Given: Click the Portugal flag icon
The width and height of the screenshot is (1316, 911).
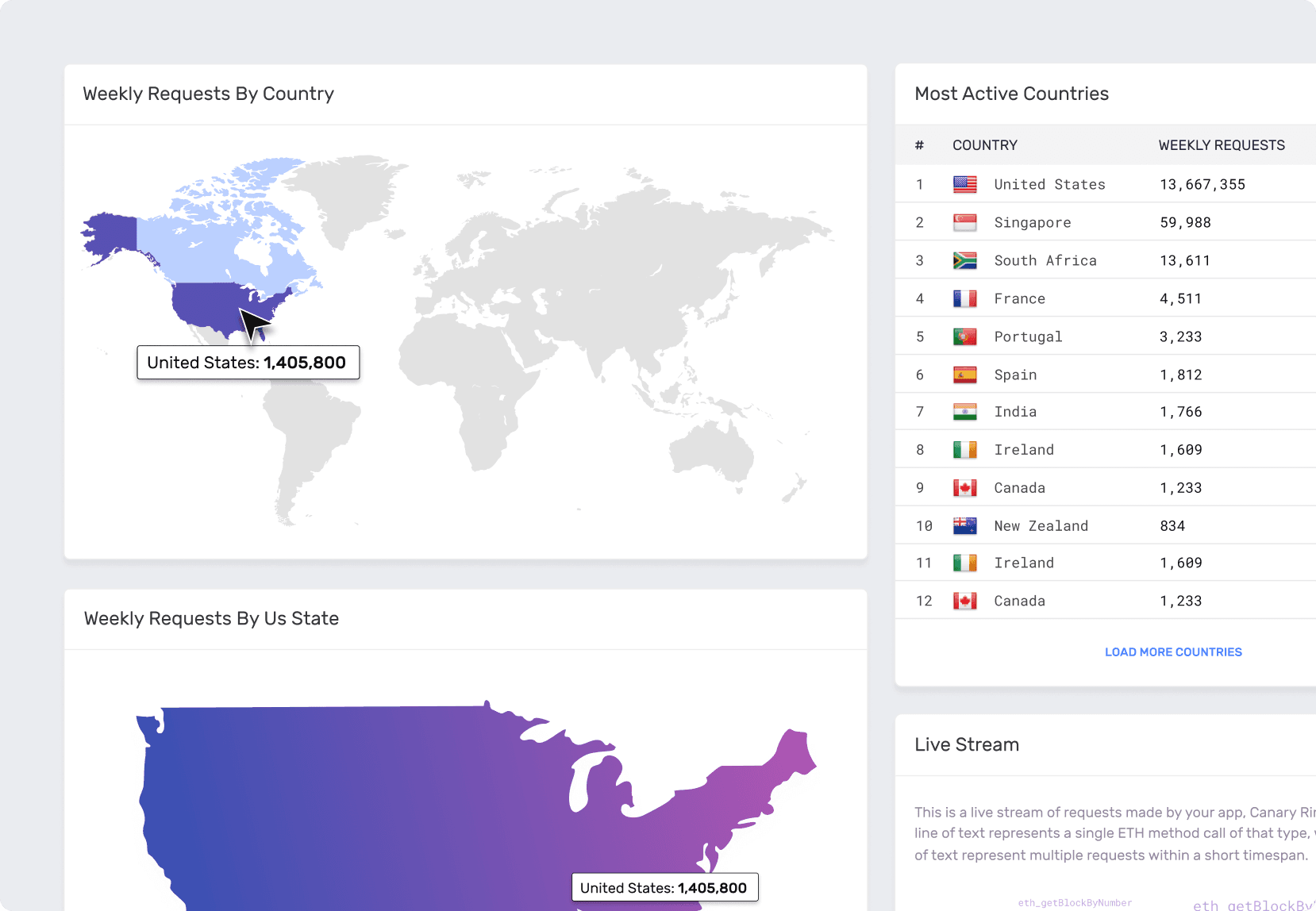Looking at the screenshot, I should point(964,336).
